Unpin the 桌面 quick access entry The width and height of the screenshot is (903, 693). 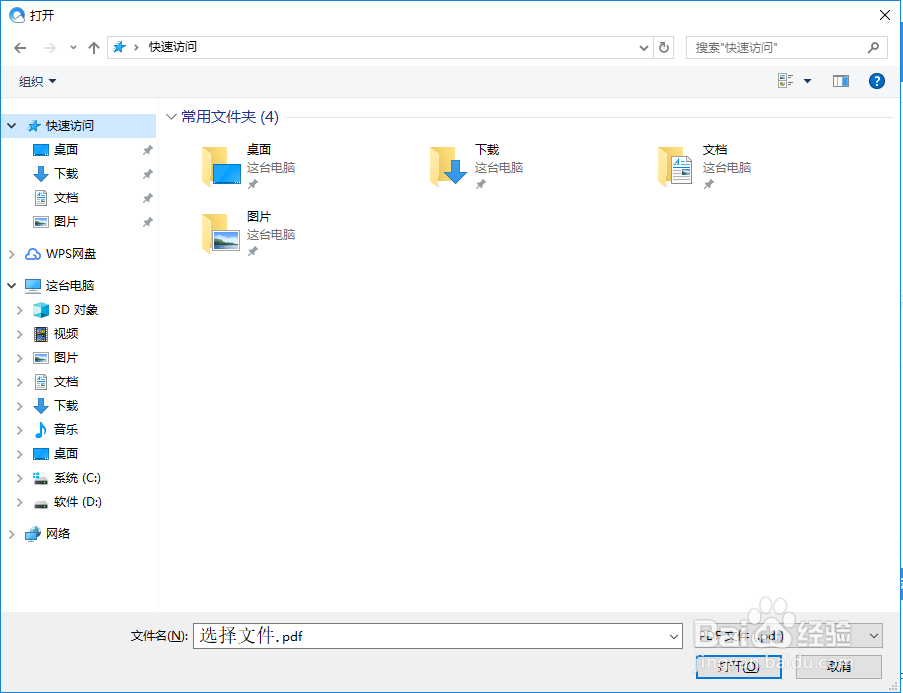pyautogui.click(x=148, y=149)
